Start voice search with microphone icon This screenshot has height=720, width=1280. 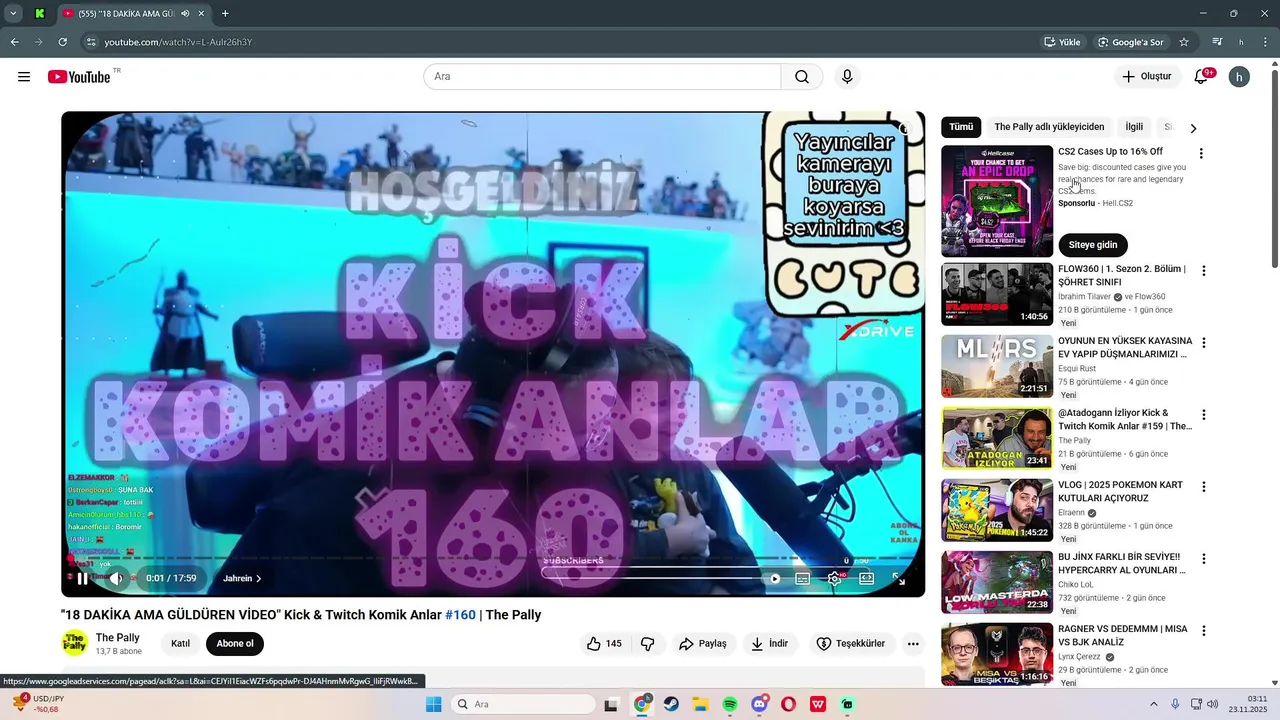coord(847,77)
